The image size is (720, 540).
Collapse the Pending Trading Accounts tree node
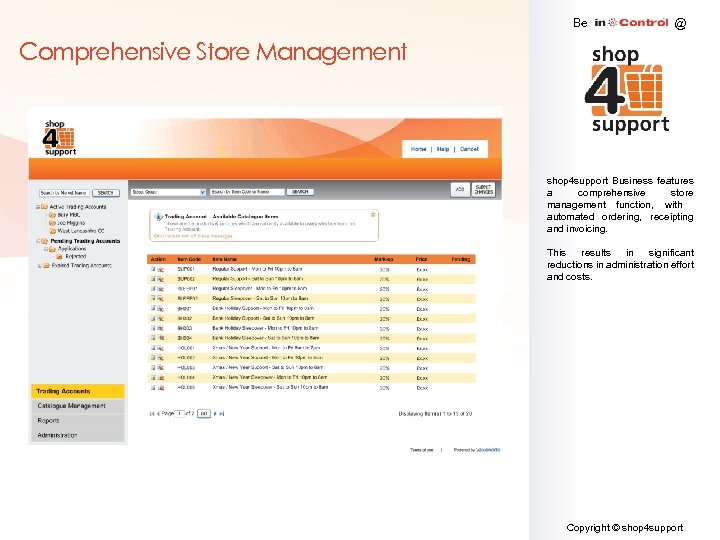pyautogui.click(x=38, y=241)
